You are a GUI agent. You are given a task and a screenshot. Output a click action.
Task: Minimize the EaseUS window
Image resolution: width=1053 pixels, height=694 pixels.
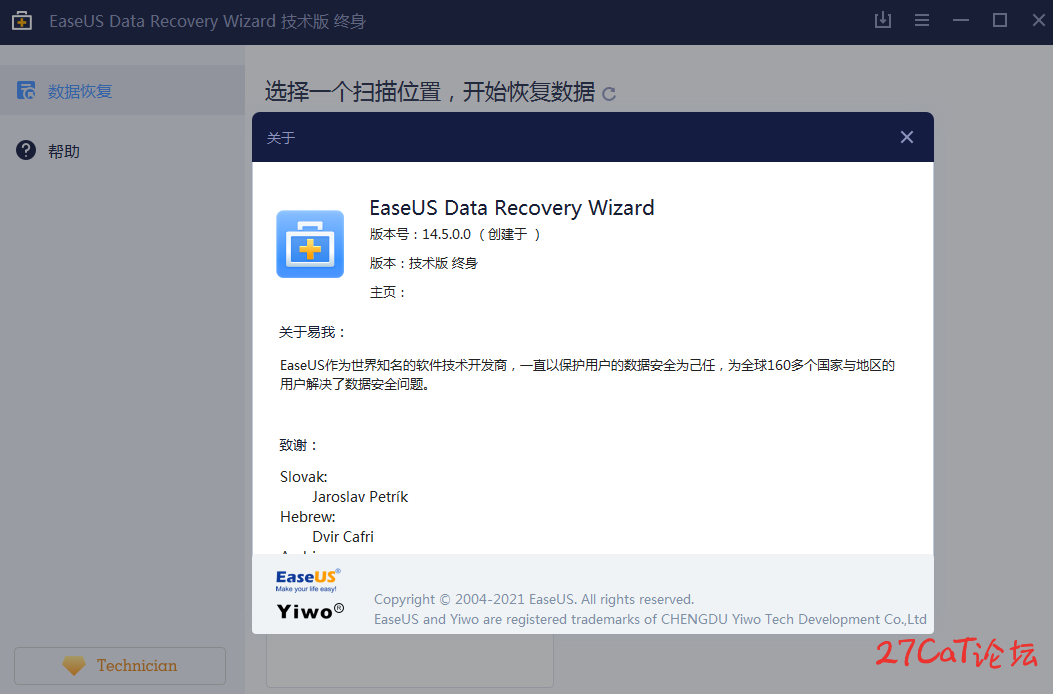[x=961, y=20]
